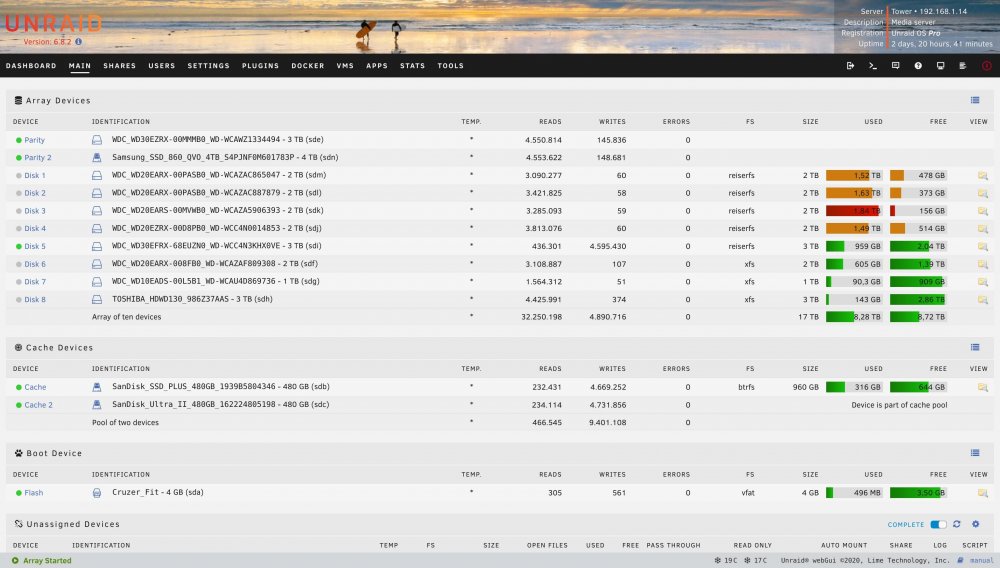Browse Disk 8 with its folder view icon

[x=982, y=300]
